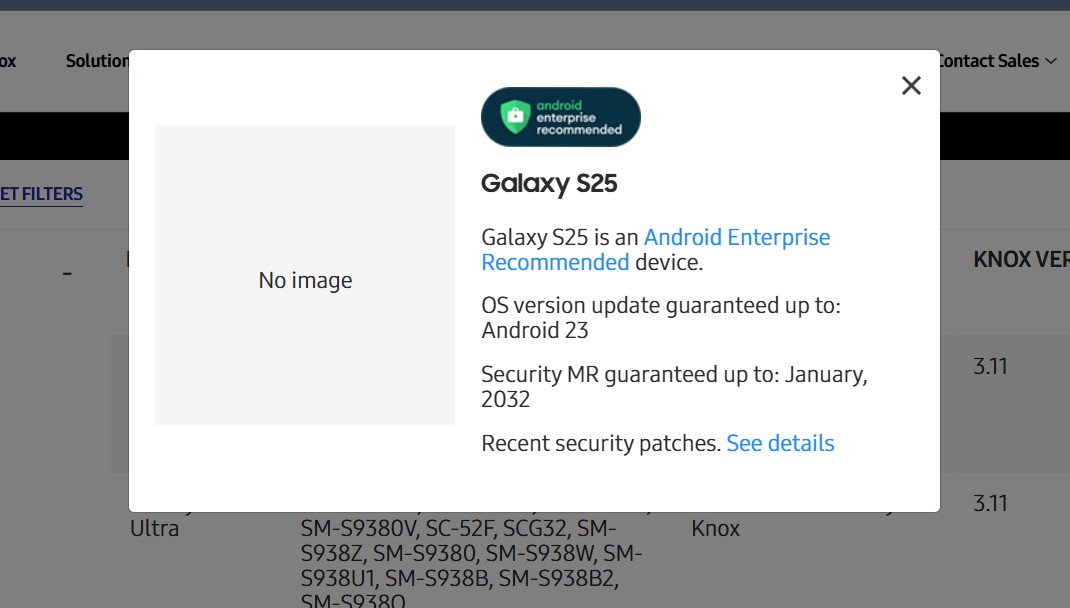
Task: Close the Galaxy S25 details popup
Action: coord(911,86)
